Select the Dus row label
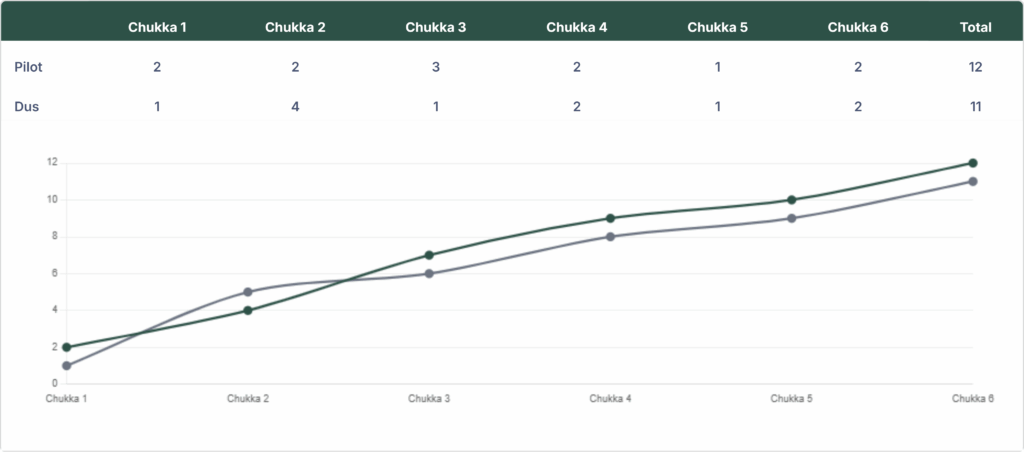The height and width of the screenshot is (452, 1024). click(27, 106)
